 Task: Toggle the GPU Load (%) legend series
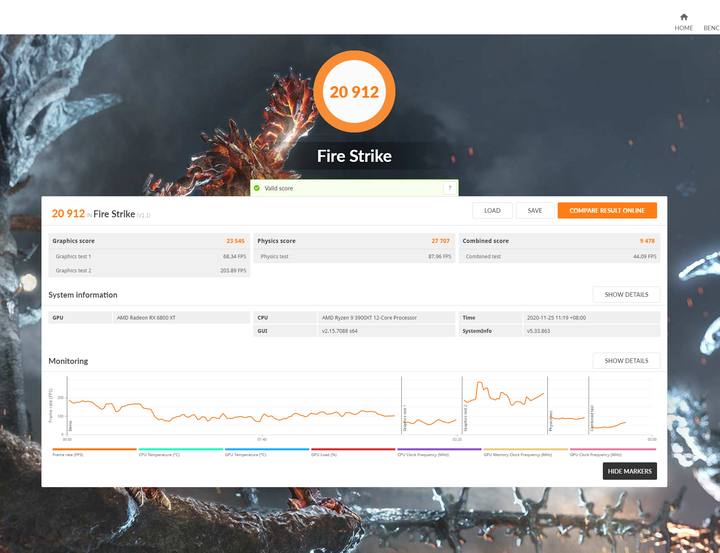353,452
